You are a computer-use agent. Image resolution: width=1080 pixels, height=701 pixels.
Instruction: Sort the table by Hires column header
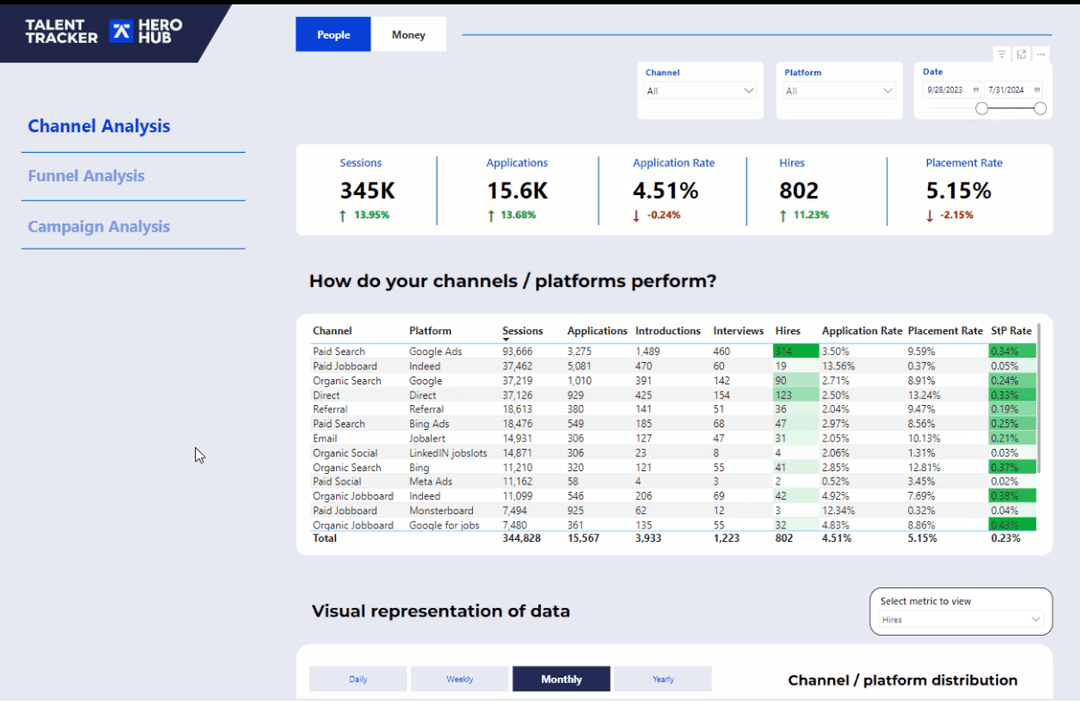(788, 331)
